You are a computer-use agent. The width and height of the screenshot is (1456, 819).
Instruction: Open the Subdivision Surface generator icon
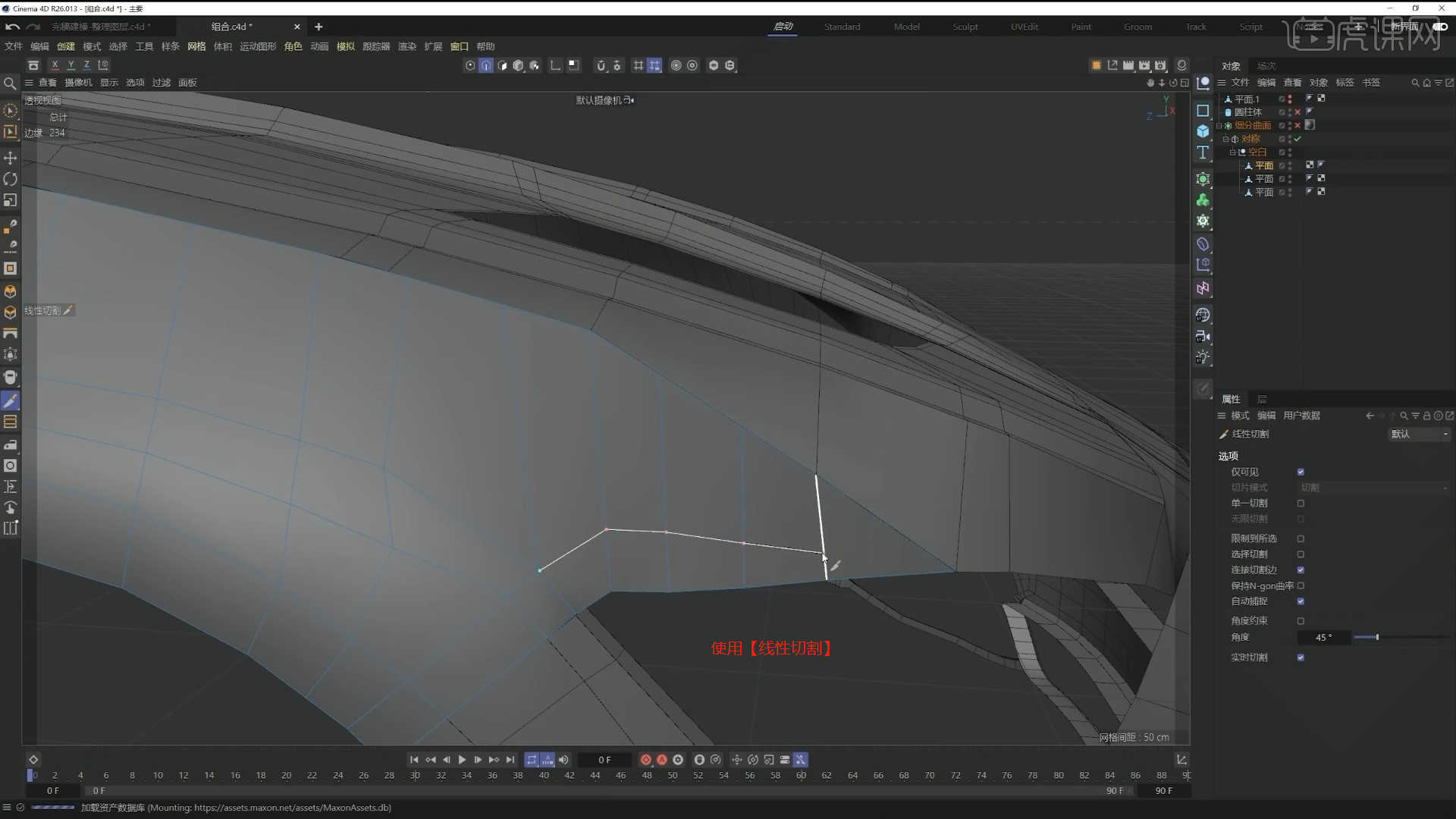[1203, 179]
